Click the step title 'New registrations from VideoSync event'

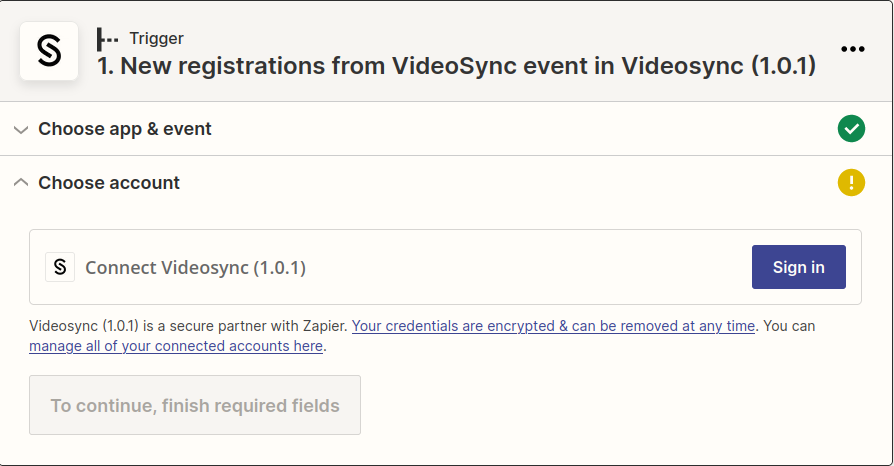click(x=456, y=66)
